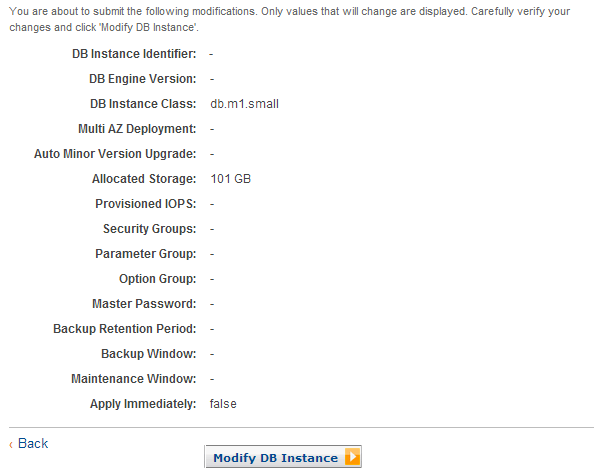Click the Backup Retention Period label

click(x=125, y=329)
